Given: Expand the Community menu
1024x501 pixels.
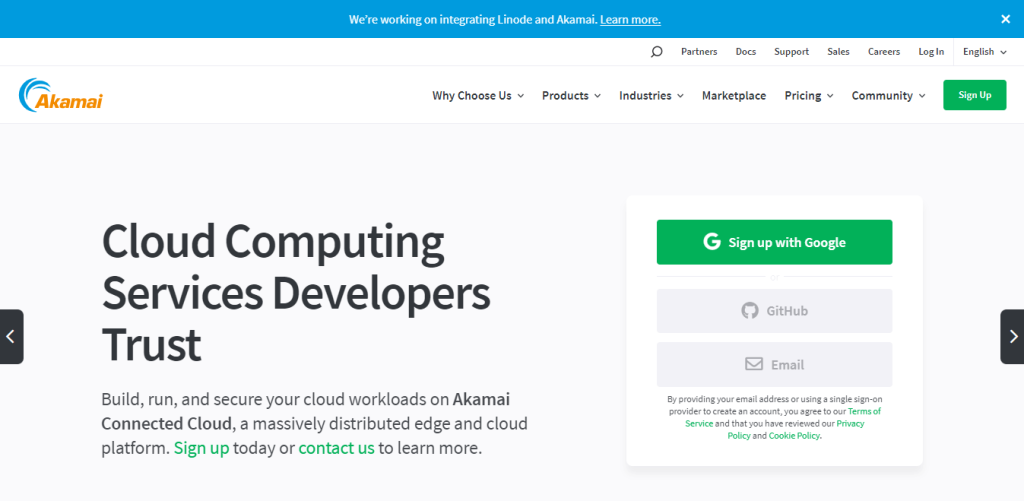Looking at the screenshot, I should coord(889,95).
